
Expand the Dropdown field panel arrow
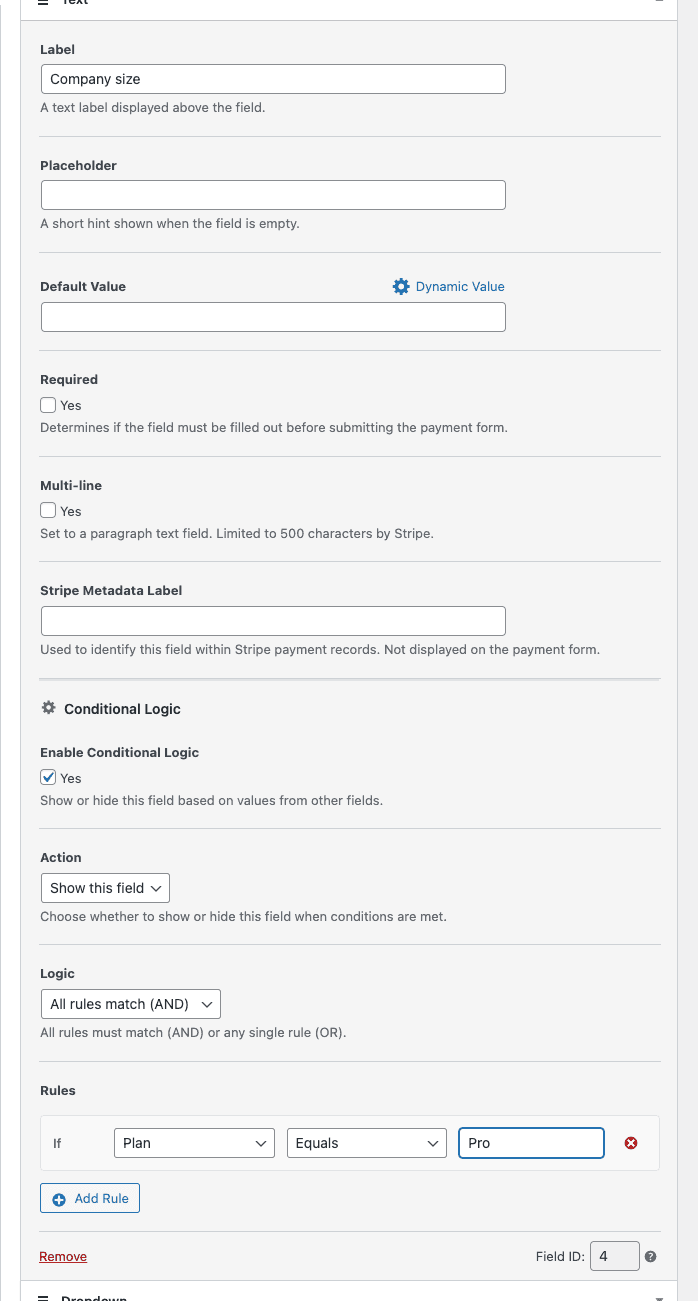pyautogui.click(x=659, y=1297)
